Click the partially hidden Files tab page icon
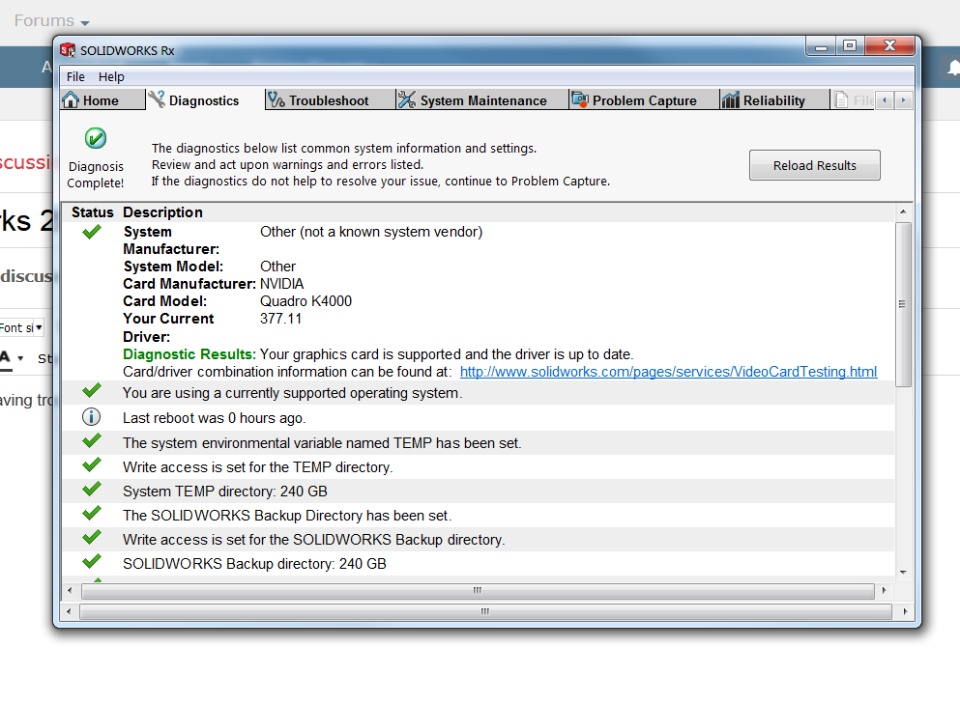The image size is (960, 703). click(841, 100)
